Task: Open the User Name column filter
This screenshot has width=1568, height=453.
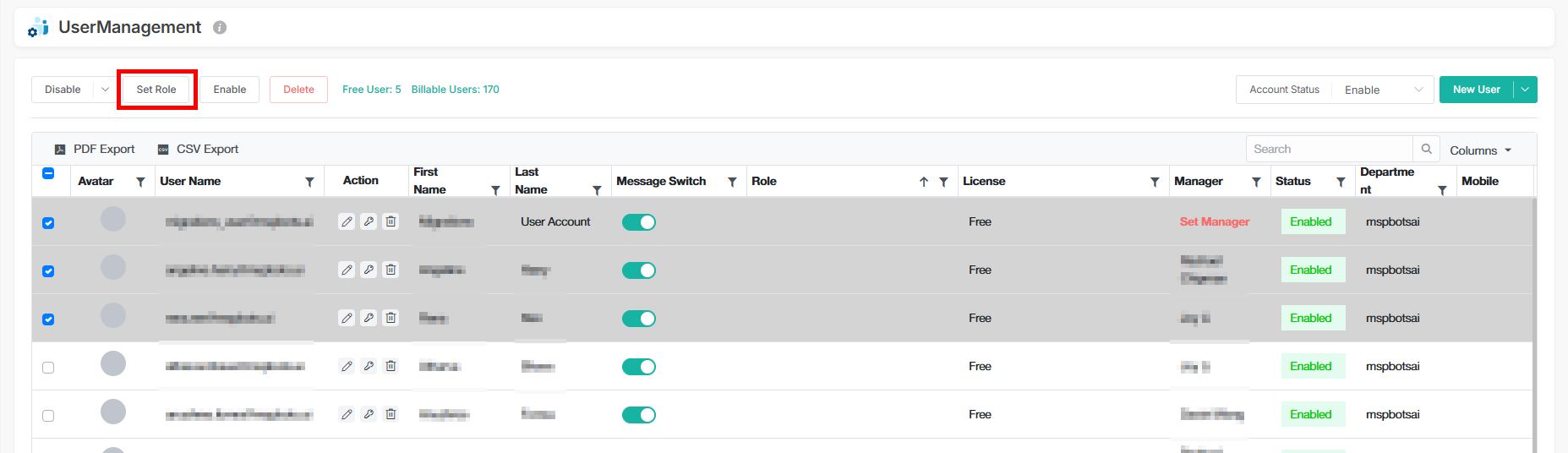Action: click(309, 182)
